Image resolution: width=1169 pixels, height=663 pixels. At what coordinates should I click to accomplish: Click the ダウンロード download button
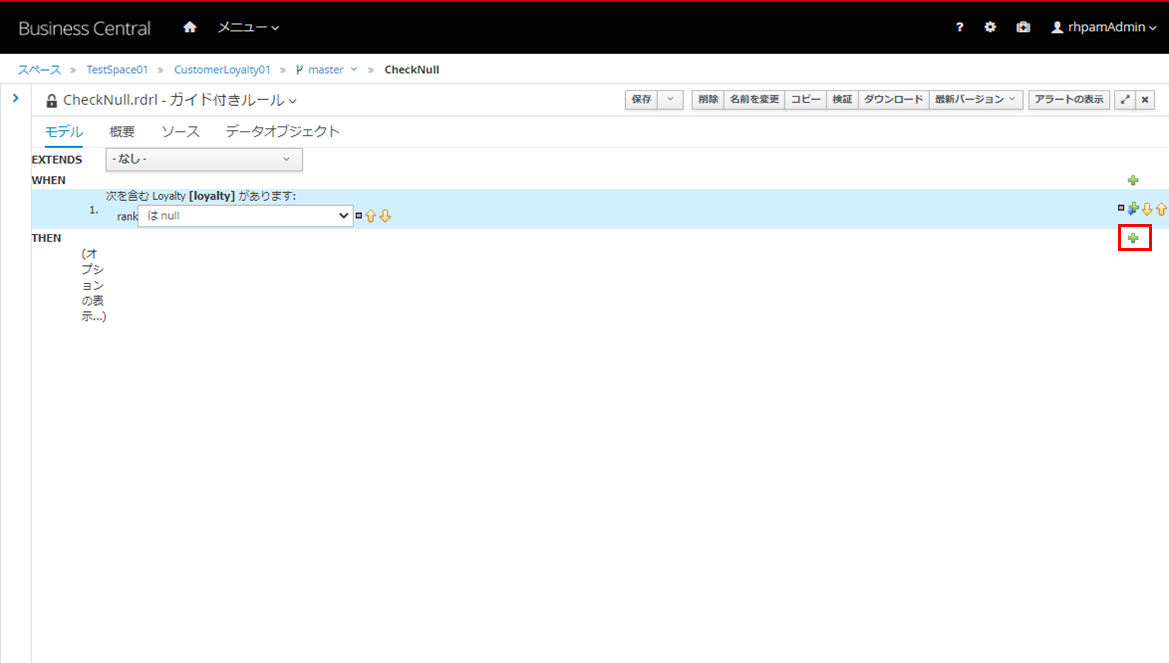(893, 99)
